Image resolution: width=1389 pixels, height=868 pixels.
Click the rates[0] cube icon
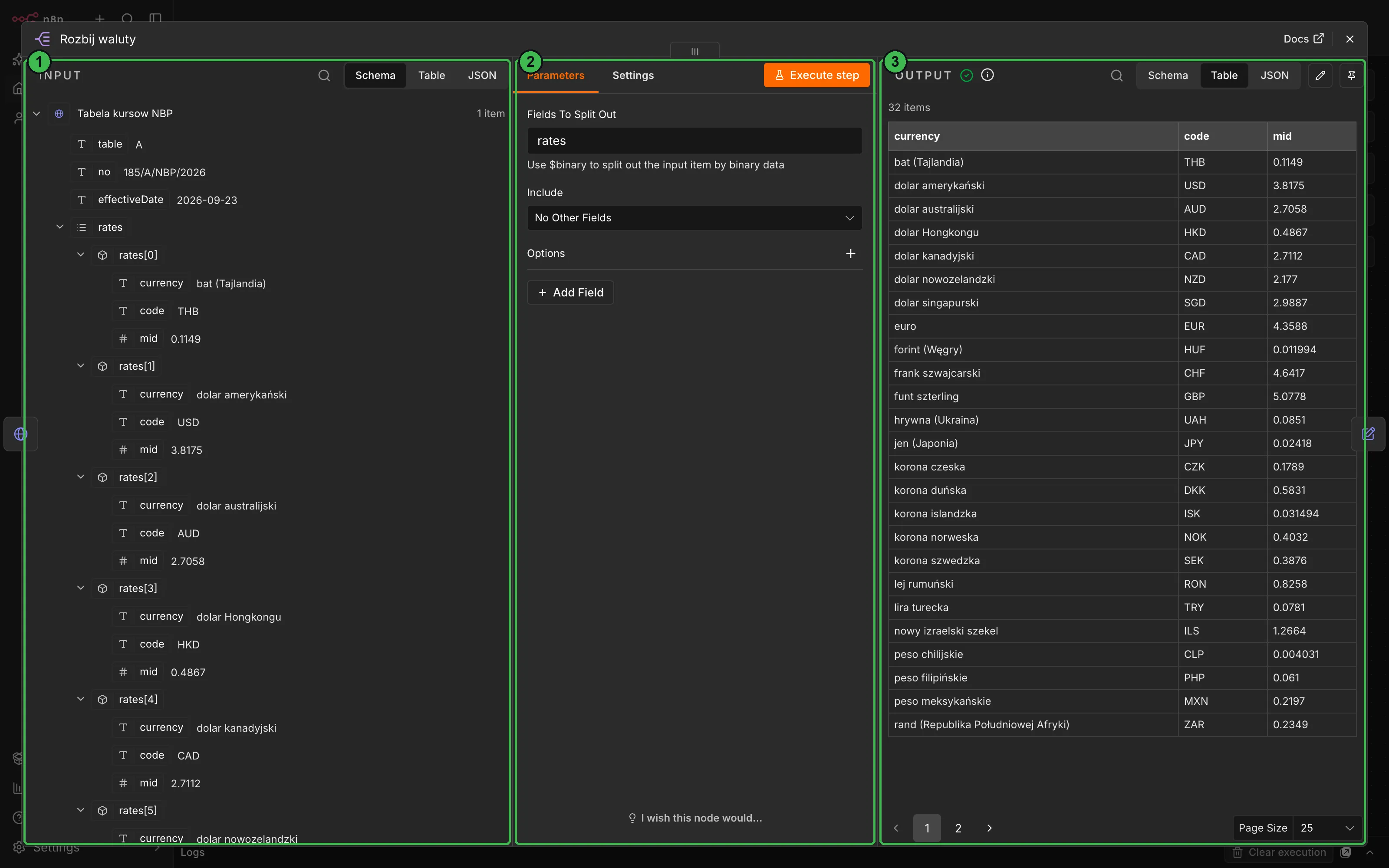click(103, 255)
